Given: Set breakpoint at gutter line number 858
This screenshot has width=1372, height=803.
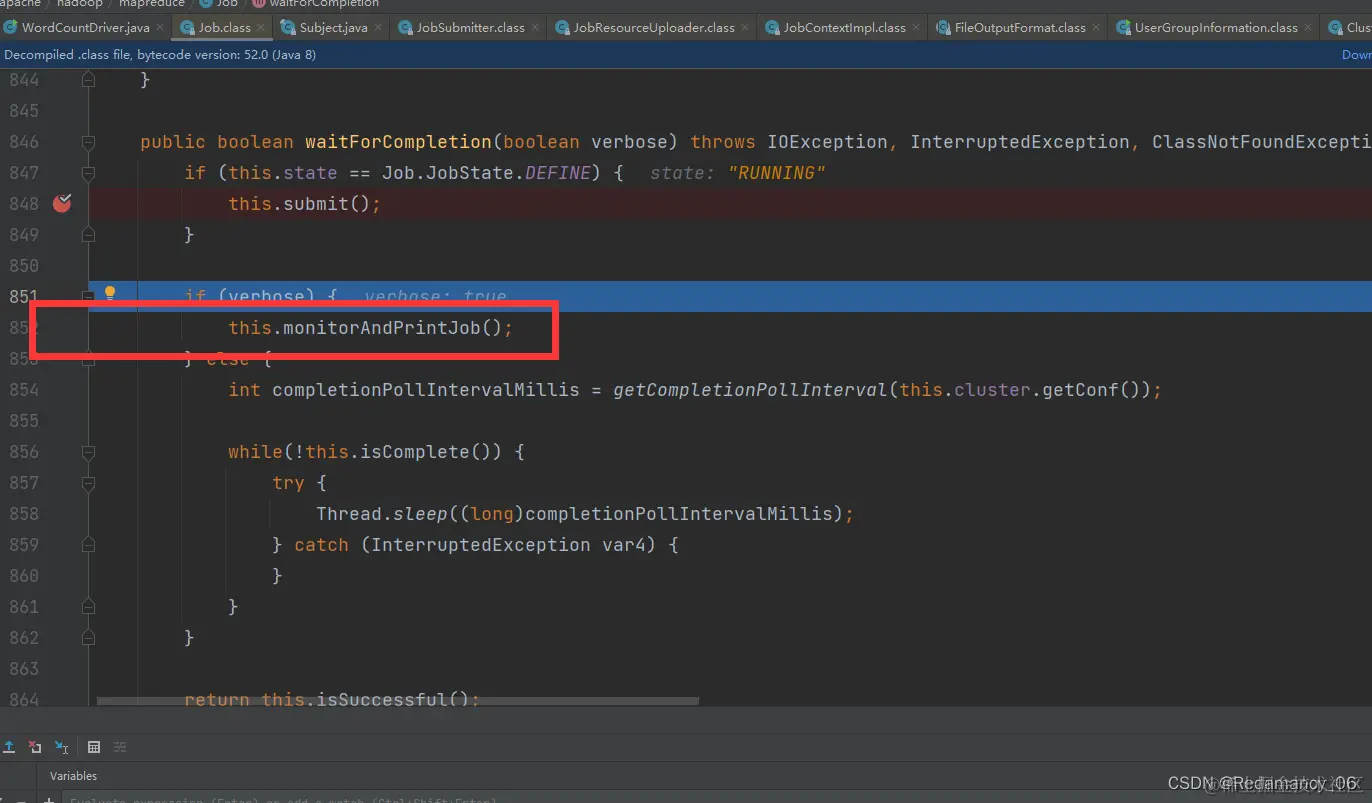Looking at the screenshot, I should point(24,514).
